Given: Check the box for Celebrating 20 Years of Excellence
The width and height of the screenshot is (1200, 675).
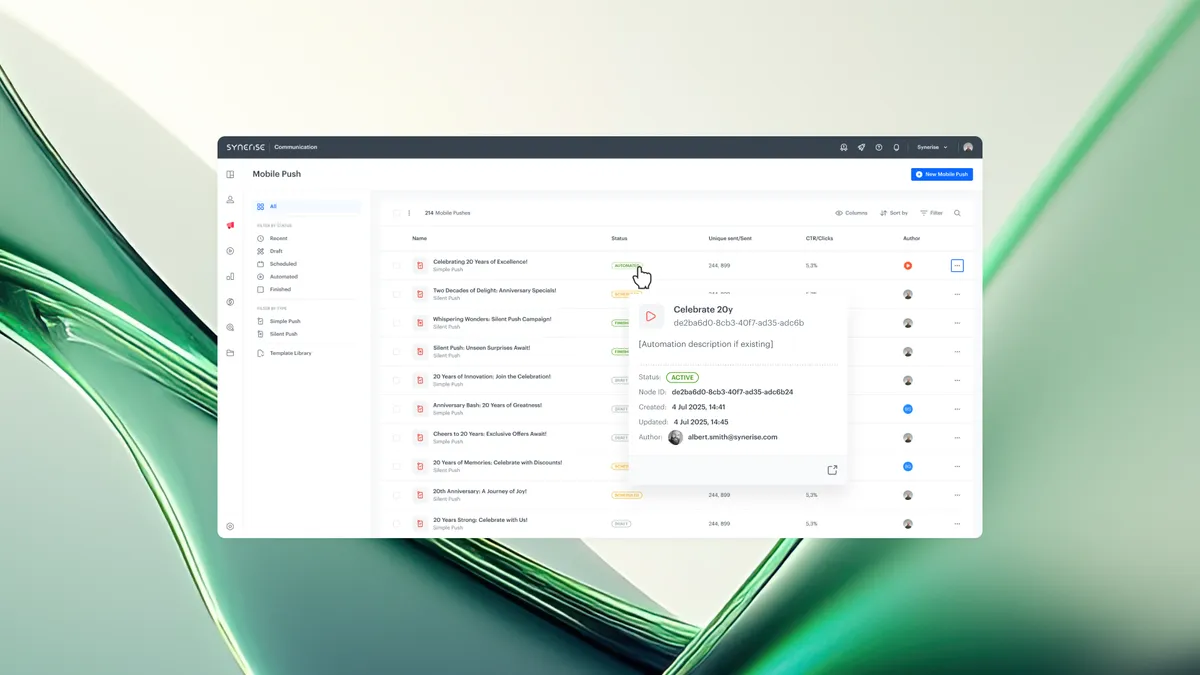Looking at the screenshot, I should tap(396, 266).
